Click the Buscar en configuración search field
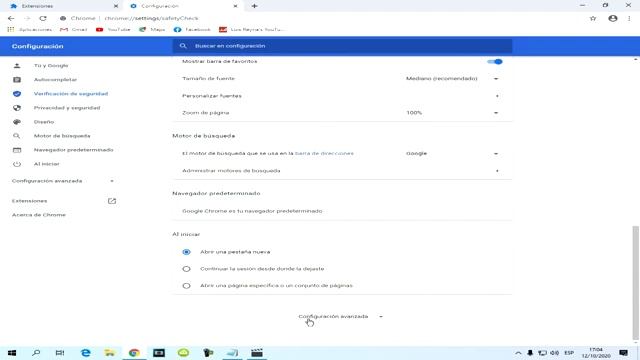 point(342,46)
